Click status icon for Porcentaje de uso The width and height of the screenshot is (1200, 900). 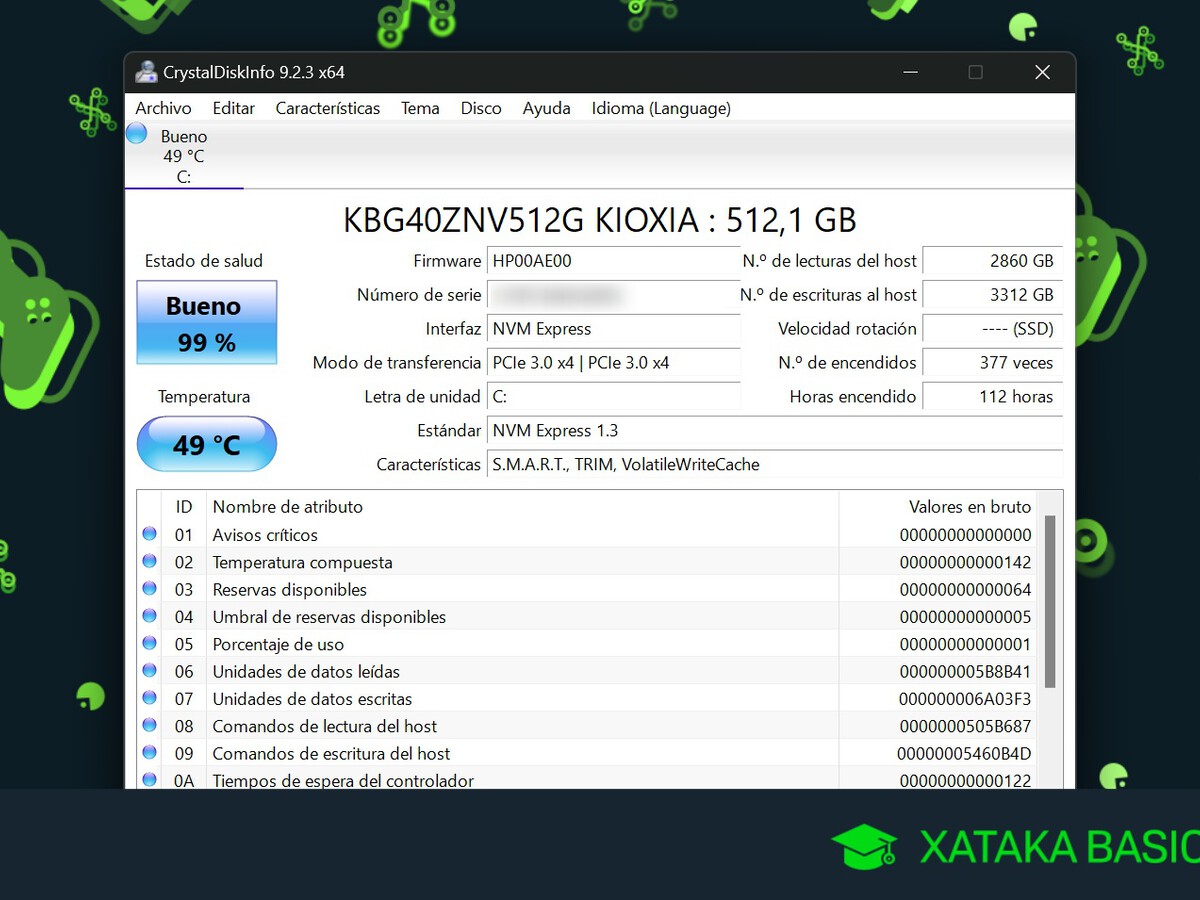(x=150, y=643)
